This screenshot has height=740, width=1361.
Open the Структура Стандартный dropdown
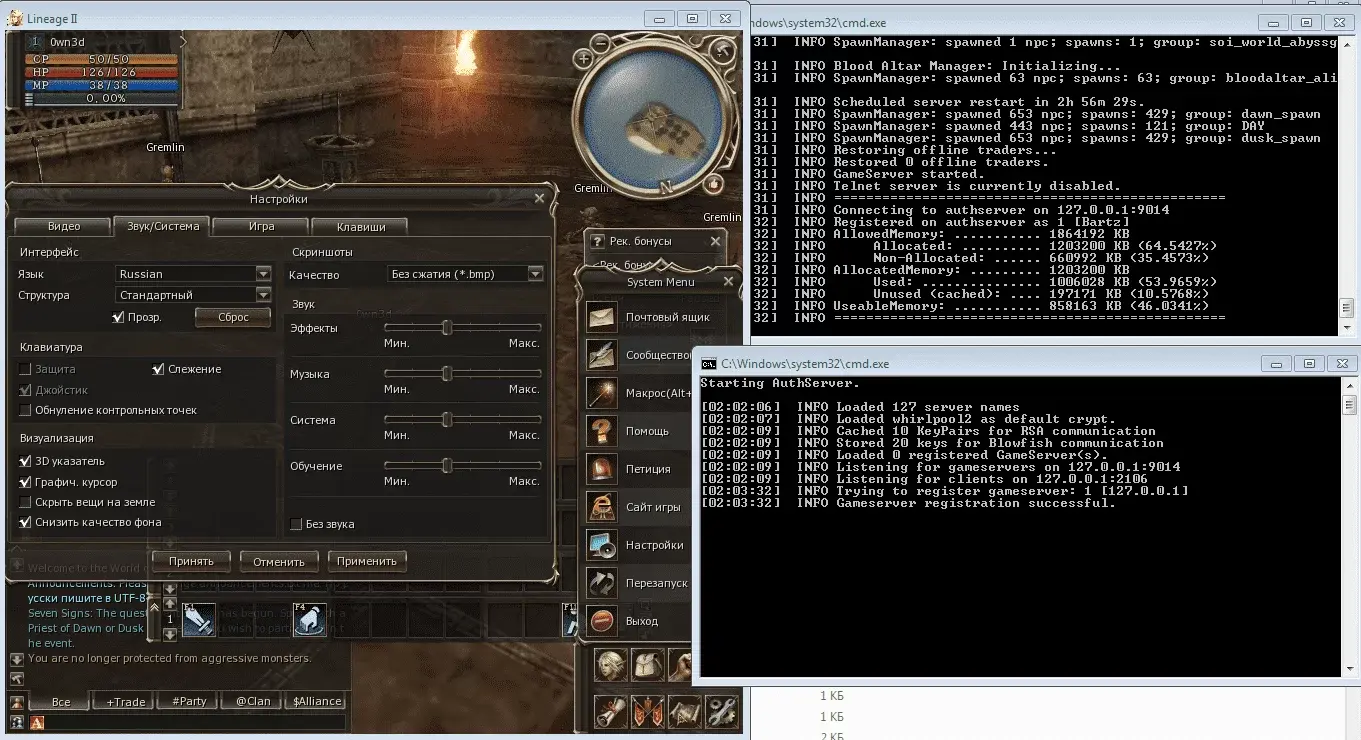coord(194,295)
